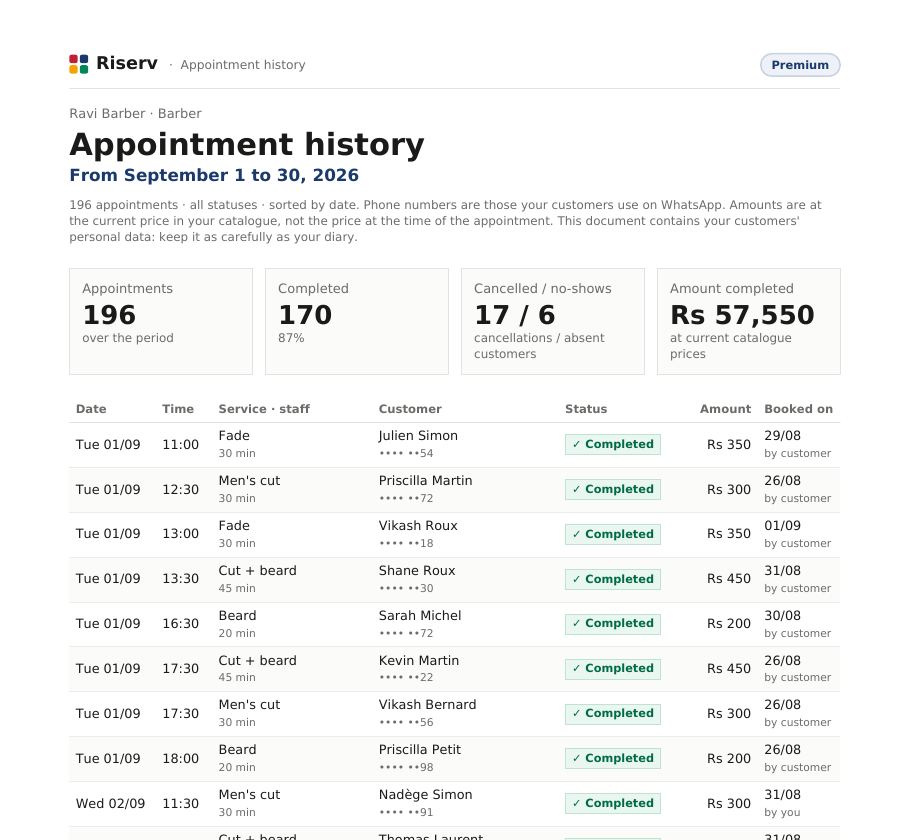
Task: Click the Customer column header
Action: [x=410, y=409]
